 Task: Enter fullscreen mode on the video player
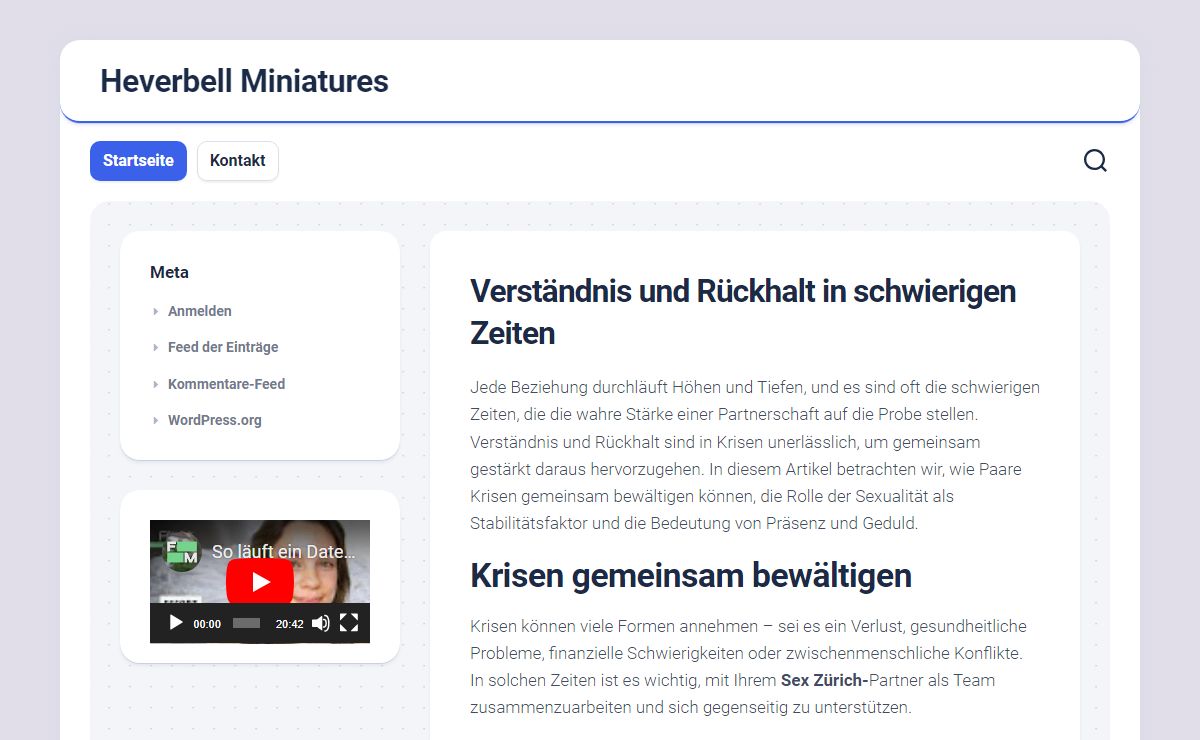coord(349,623)
